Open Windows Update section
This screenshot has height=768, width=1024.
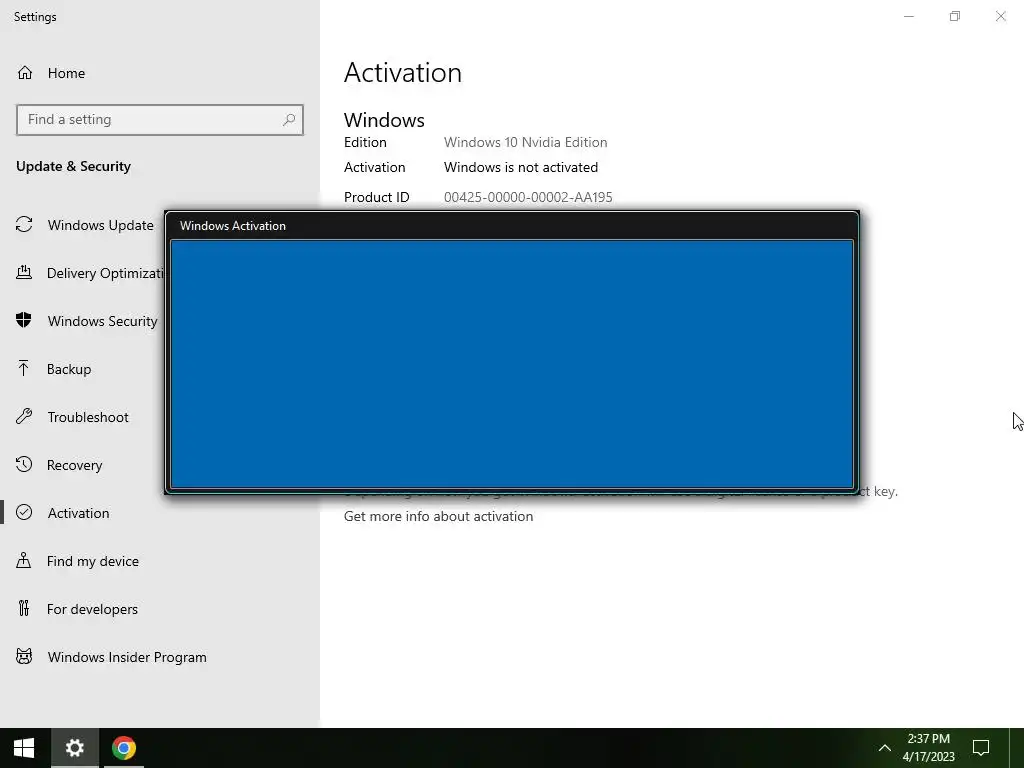[x=101, y=225]
